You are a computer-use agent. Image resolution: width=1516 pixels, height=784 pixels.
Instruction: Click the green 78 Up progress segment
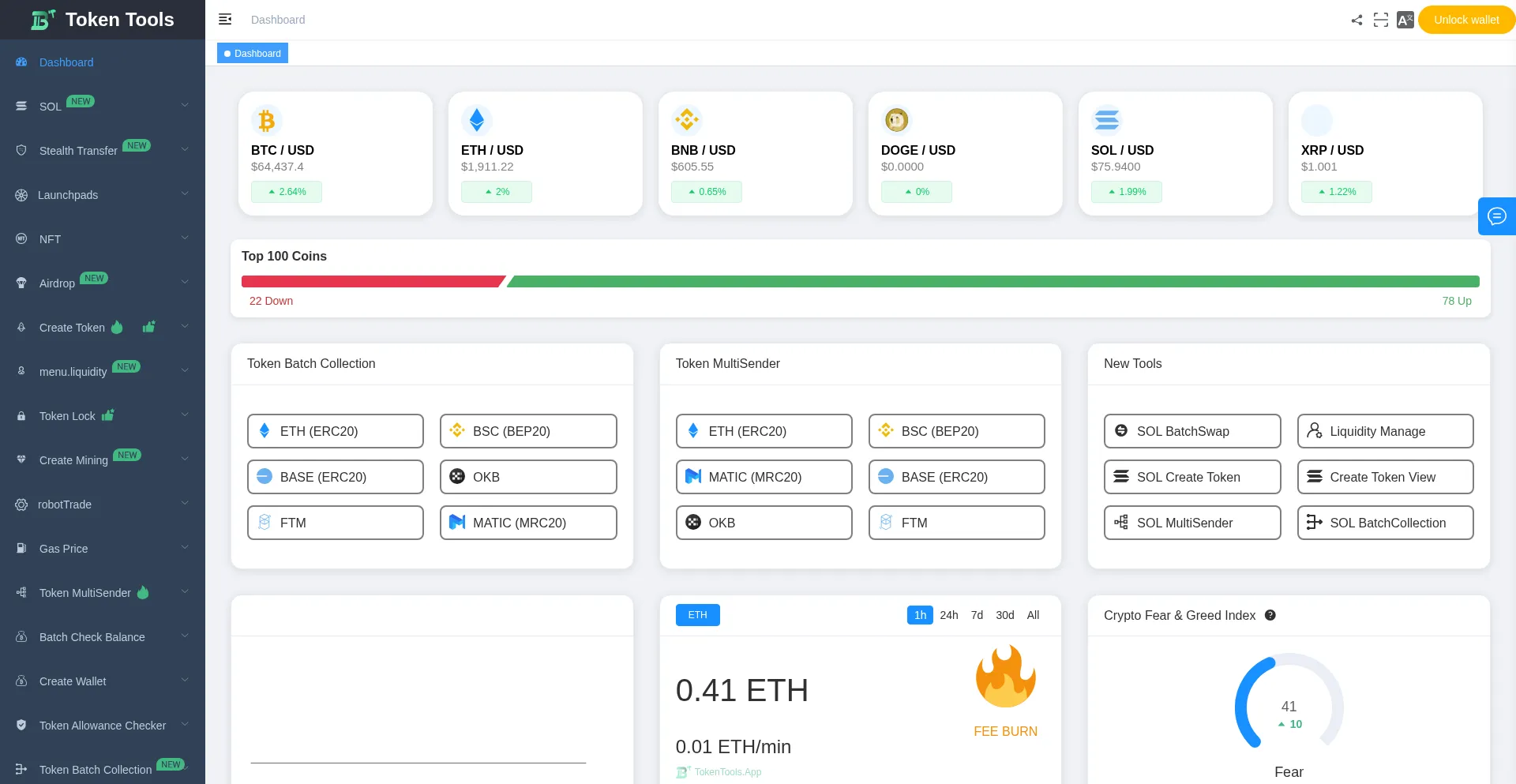point(993,281)
